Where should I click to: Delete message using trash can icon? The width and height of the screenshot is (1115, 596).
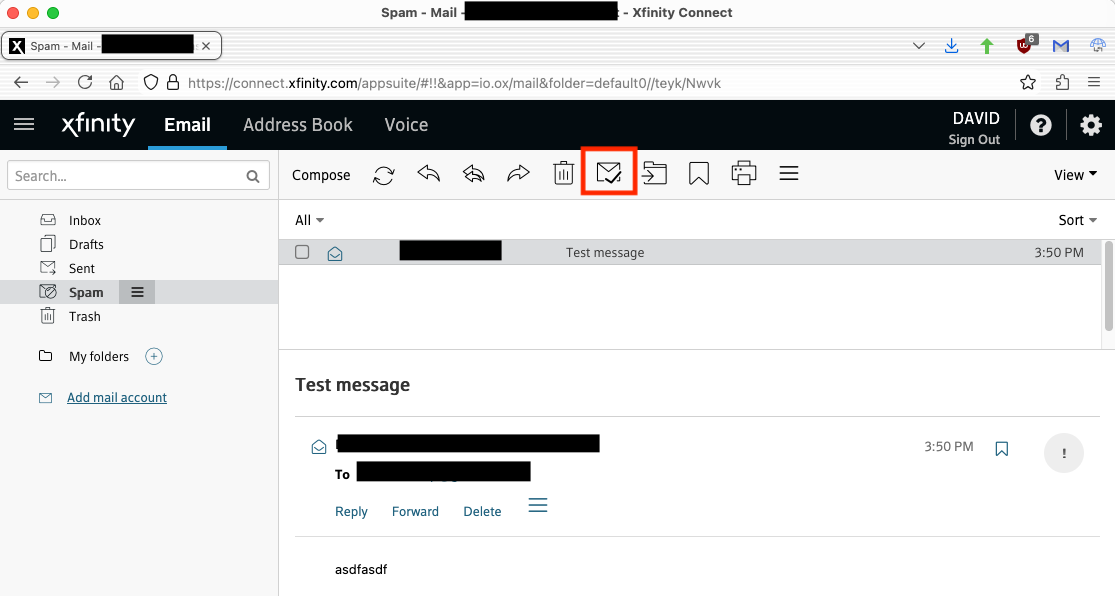(563, 174)
